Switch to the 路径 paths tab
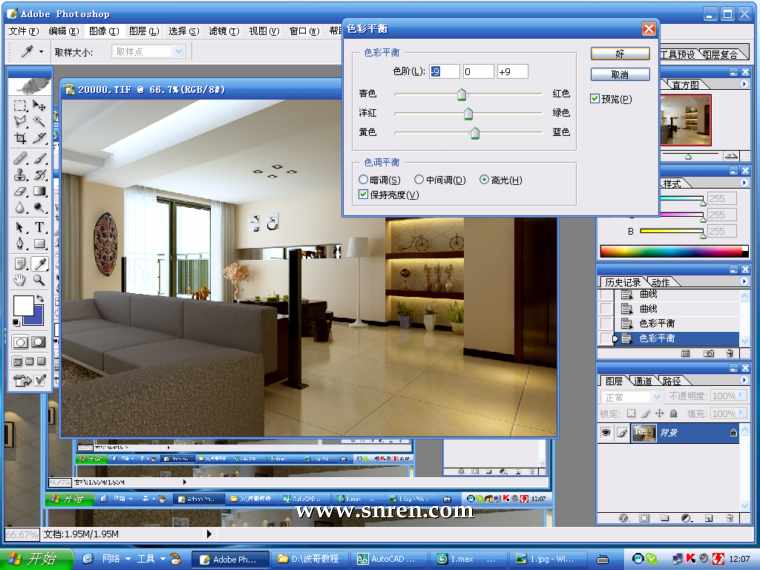 (x=671, y=381)
